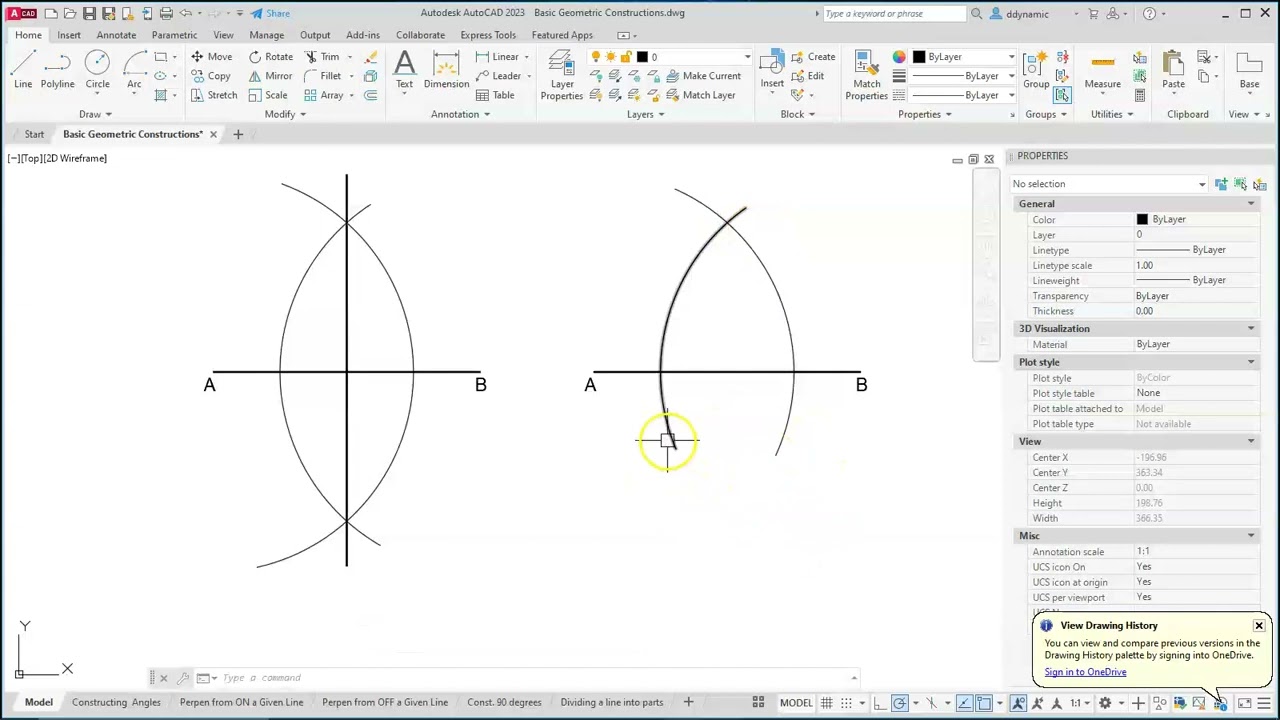The height and width of the screenshot is (720, 1280).
Task: Click Sign in to OneDrive link
Action: [x=1085, y=672]
